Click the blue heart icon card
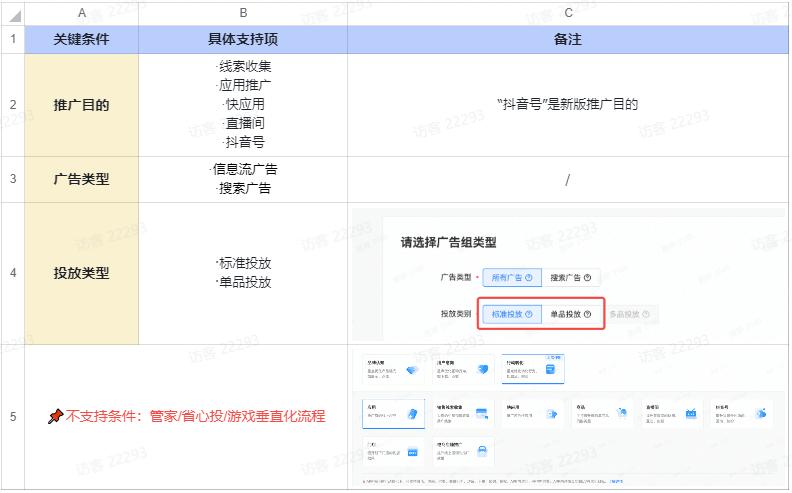 click(463, 369)
